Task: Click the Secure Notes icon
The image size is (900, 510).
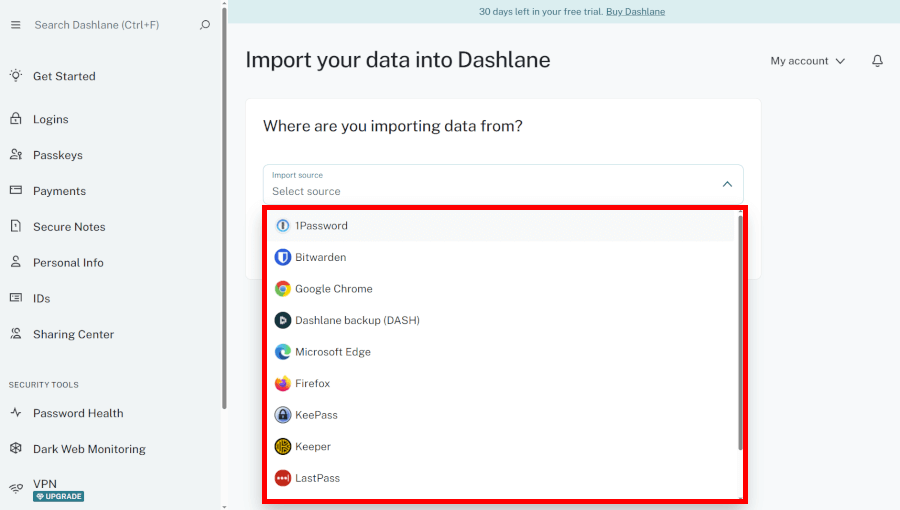Action: 16,226
